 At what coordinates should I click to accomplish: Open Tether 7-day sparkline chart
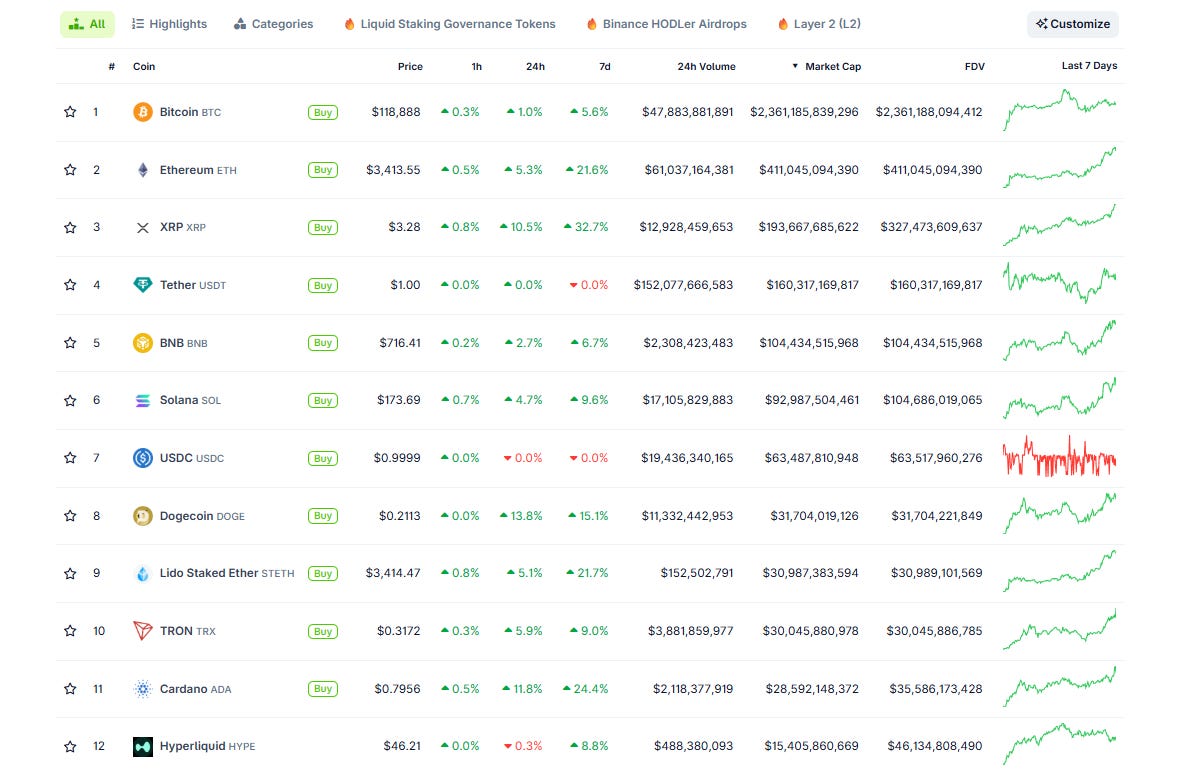click(x=1060, y=283)
